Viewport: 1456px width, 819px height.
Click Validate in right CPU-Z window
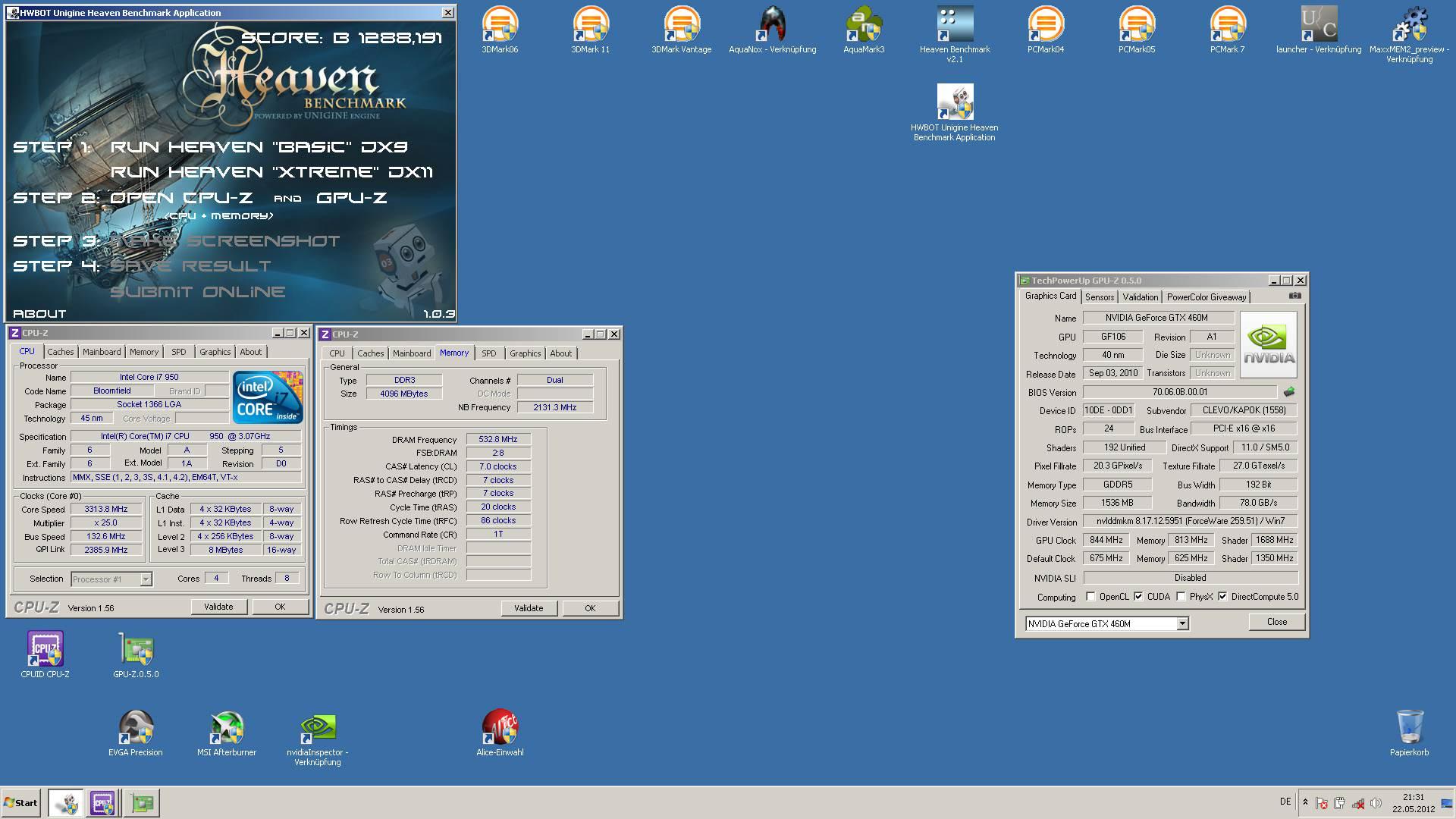coord(529,608)
